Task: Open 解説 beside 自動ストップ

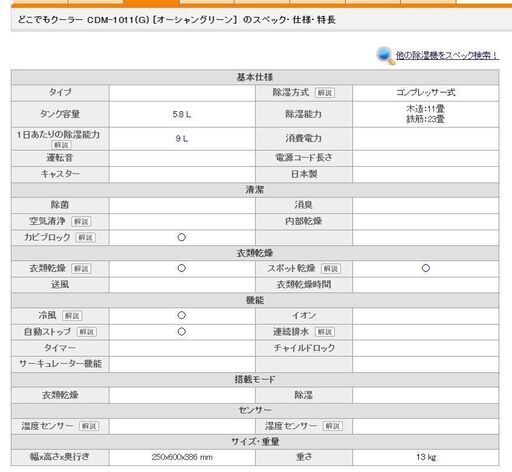Action: (87, 332)
